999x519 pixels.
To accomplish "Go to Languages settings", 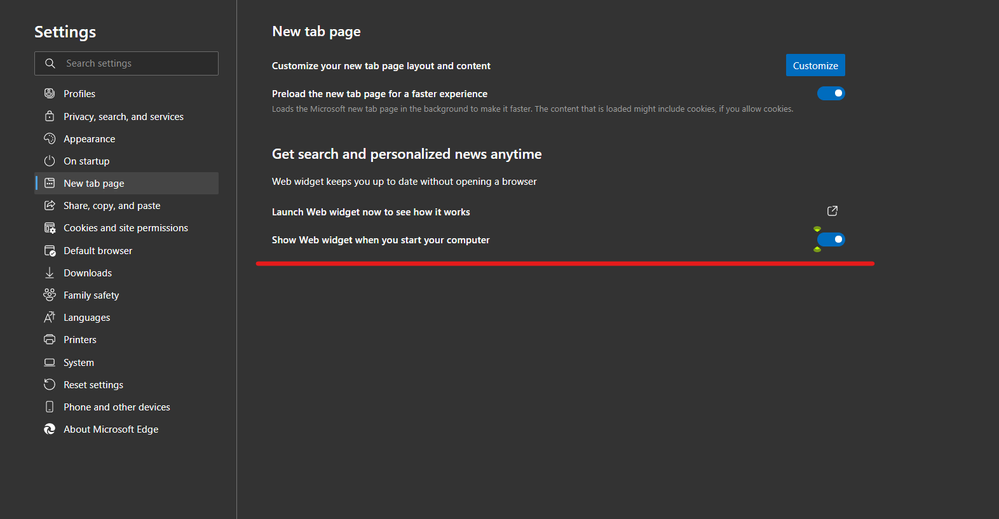I will click(x=127, y=318).
